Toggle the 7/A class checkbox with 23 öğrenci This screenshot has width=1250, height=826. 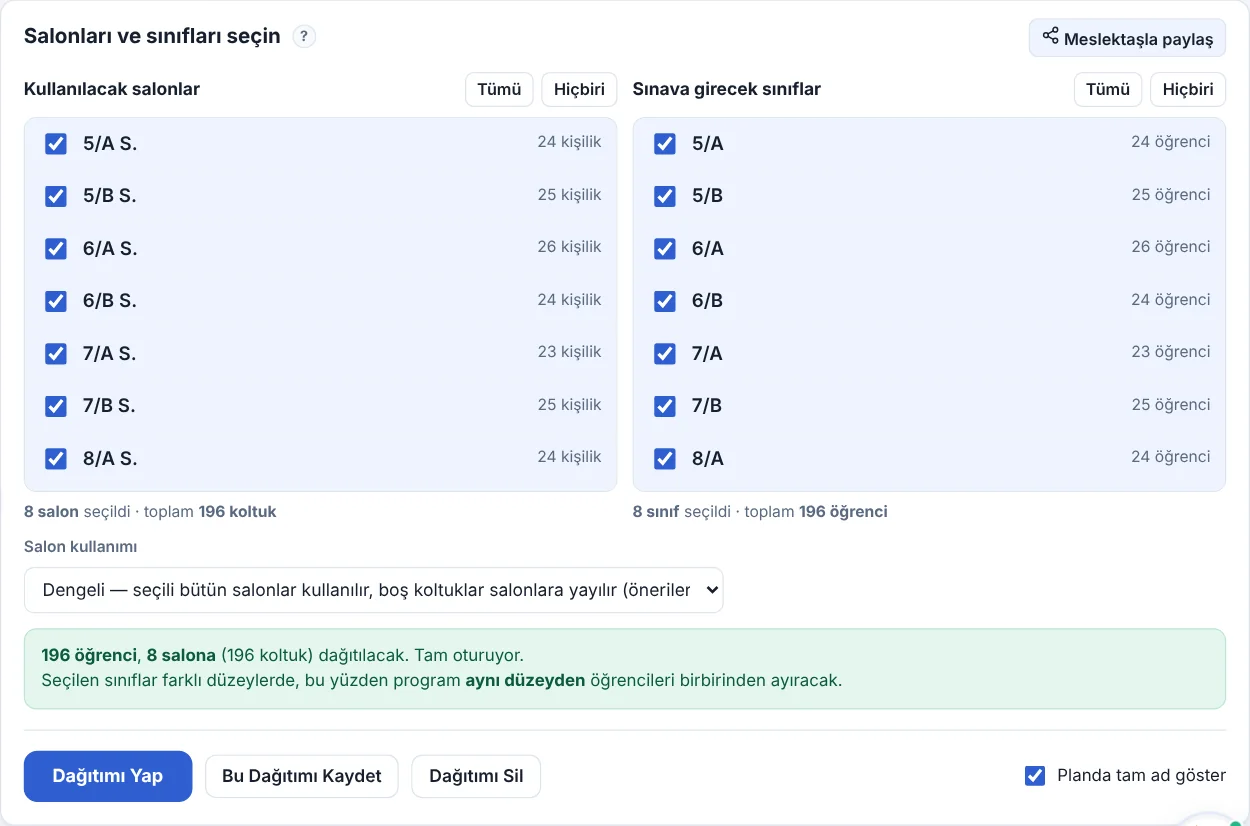(x=665, y=354)
